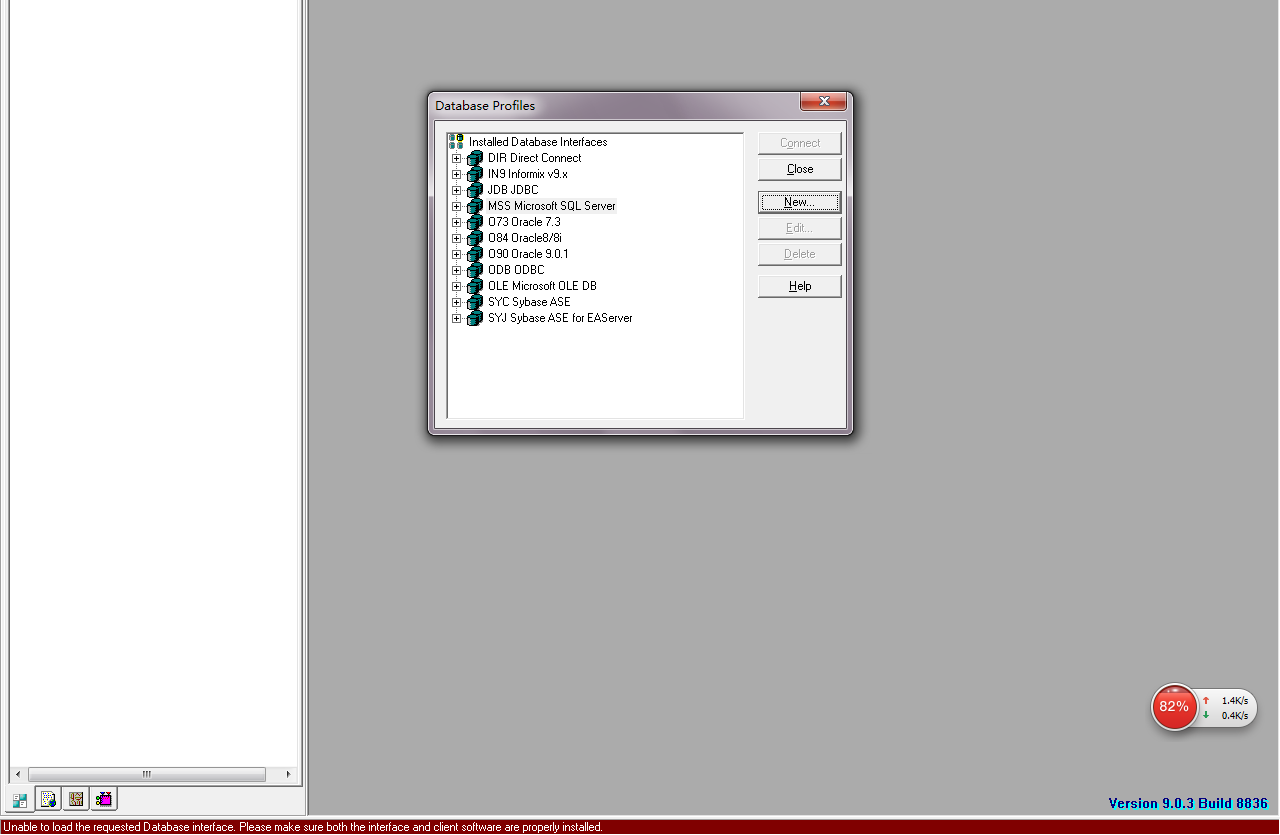Screen dimensions: 1280x835
Task: Expand the O90 Oracle 9.0.1 node
Action: [456, 254]
